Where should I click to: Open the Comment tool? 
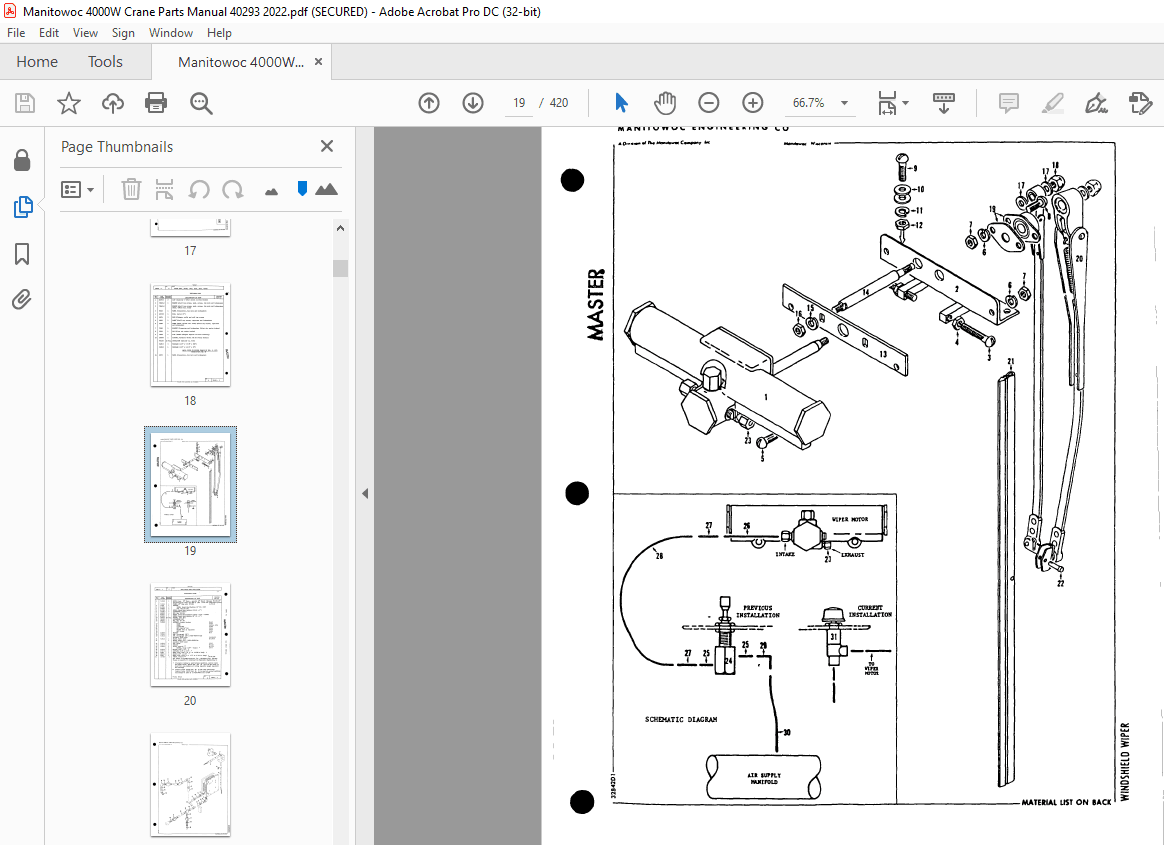tap(1008, 103)
